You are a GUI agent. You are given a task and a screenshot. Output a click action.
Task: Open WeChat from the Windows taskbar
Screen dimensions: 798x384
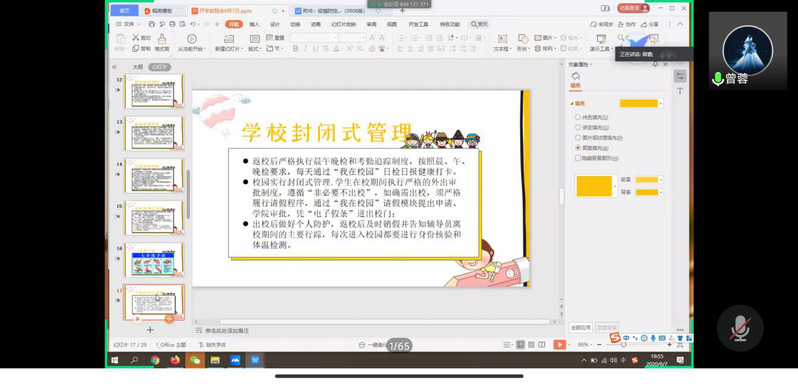point(195,360)
